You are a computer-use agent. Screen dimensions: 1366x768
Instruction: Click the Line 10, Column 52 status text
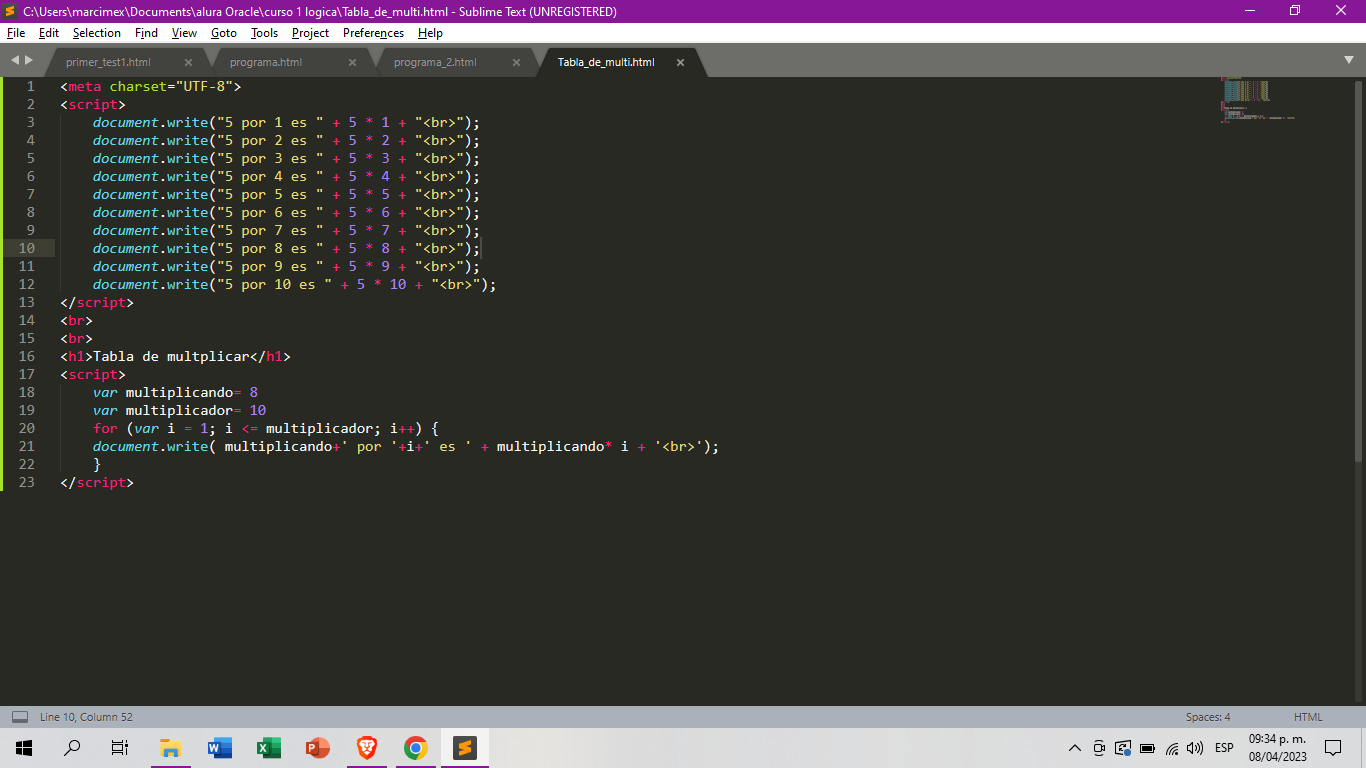tap(86, 717)
